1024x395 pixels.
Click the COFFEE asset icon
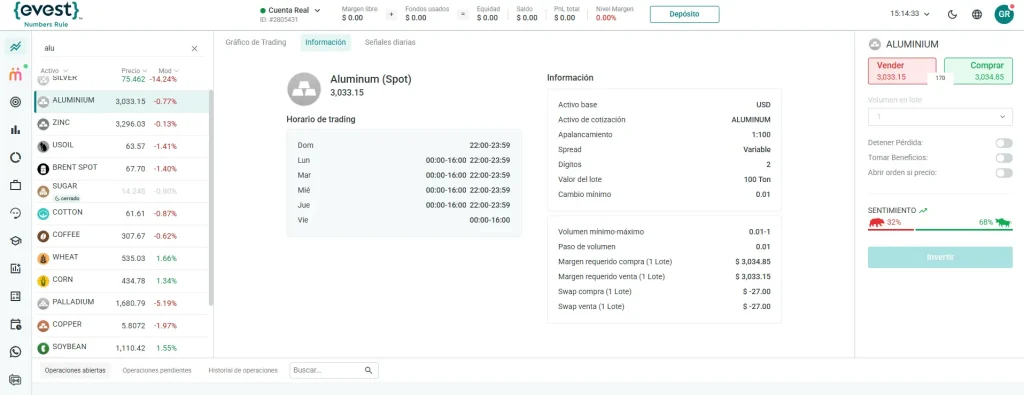click(43, 236)
